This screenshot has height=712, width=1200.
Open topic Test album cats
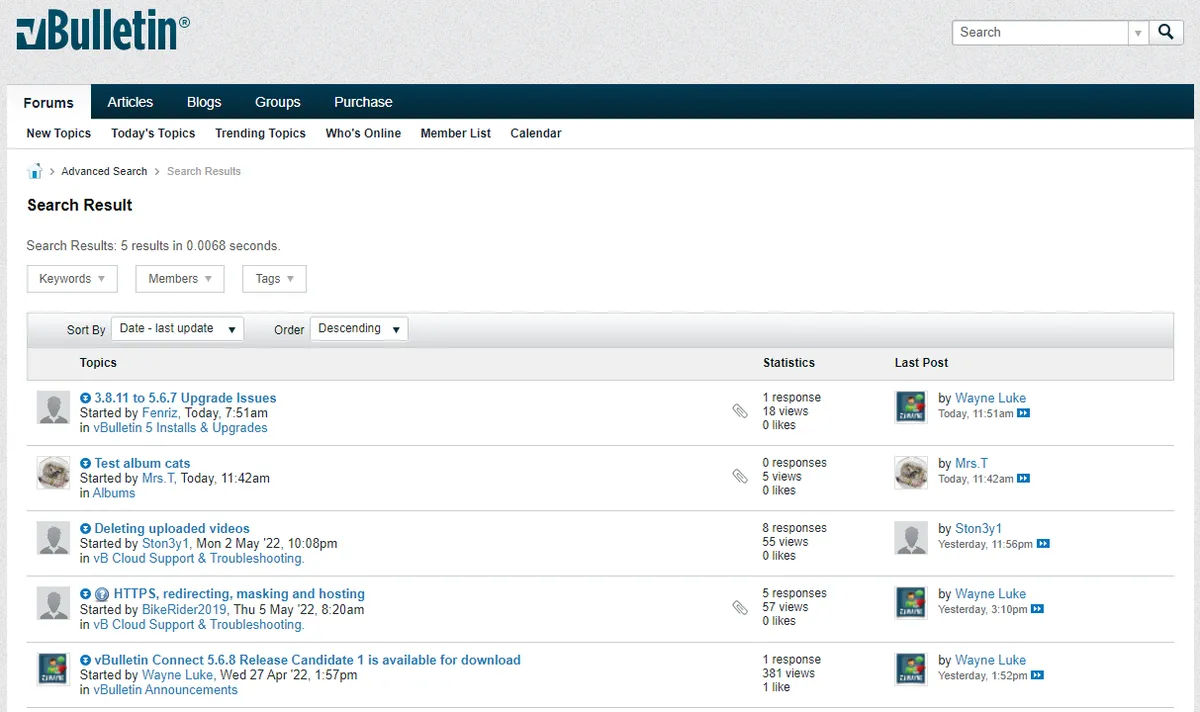[x=142, y=464]
